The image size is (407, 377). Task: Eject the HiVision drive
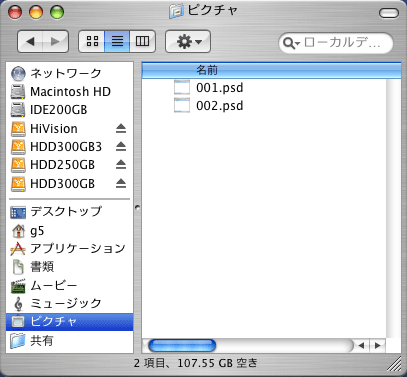(x=121, y=128)
